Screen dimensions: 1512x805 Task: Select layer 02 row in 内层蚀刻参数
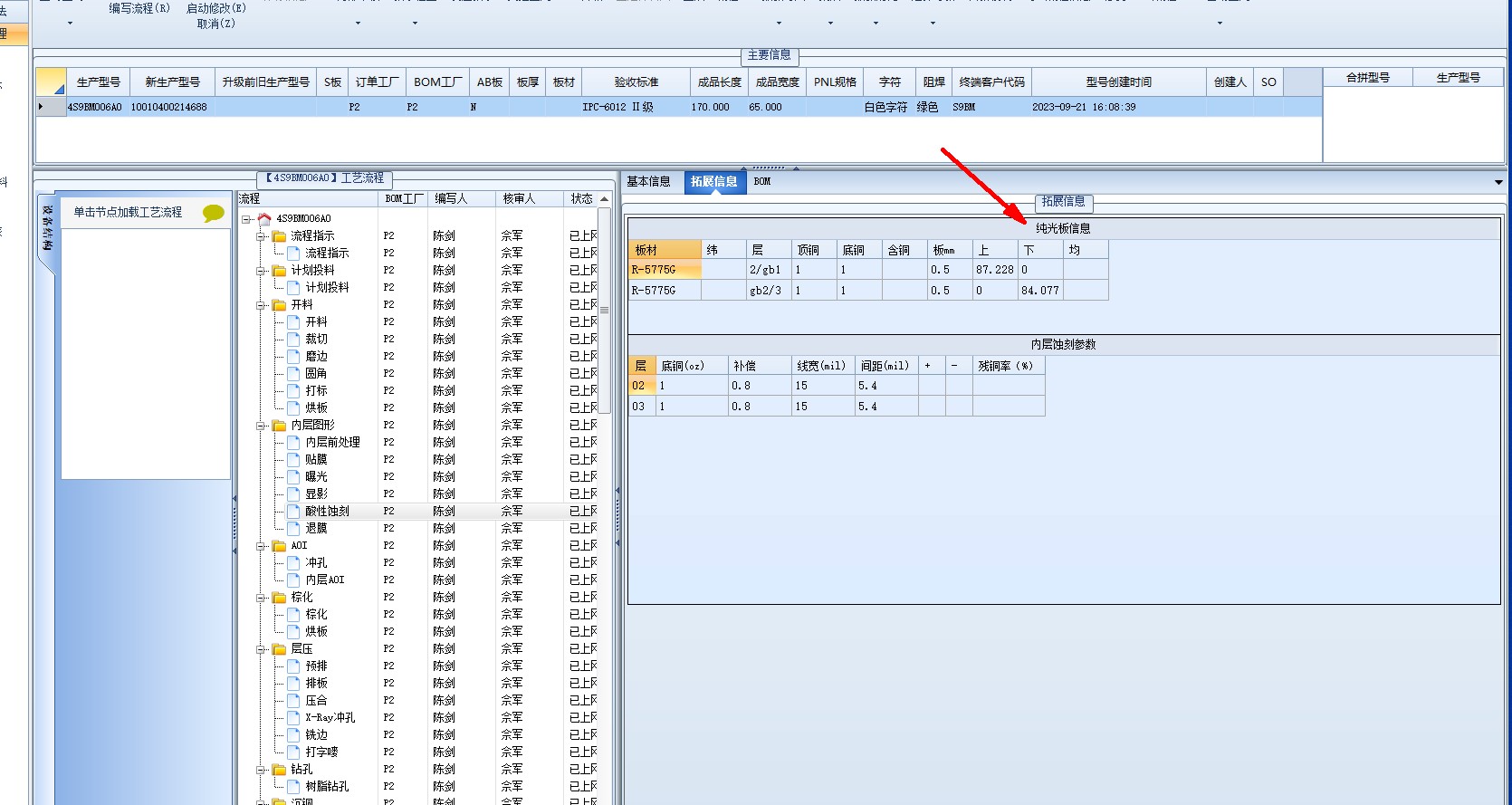[x=837, y=386]
